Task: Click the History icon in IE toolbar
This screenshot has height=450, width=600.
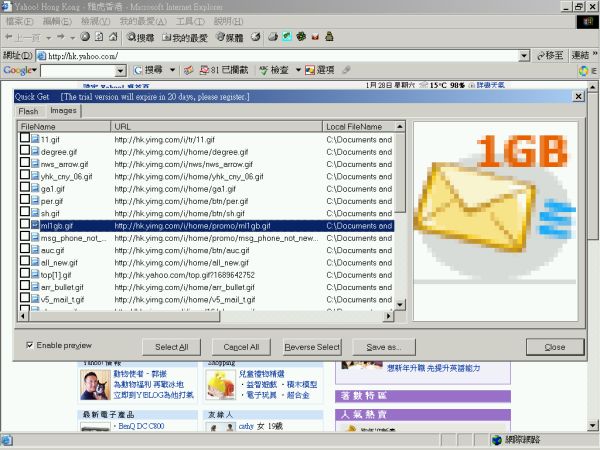Action: pyautogui.click(x=256, y=37)
